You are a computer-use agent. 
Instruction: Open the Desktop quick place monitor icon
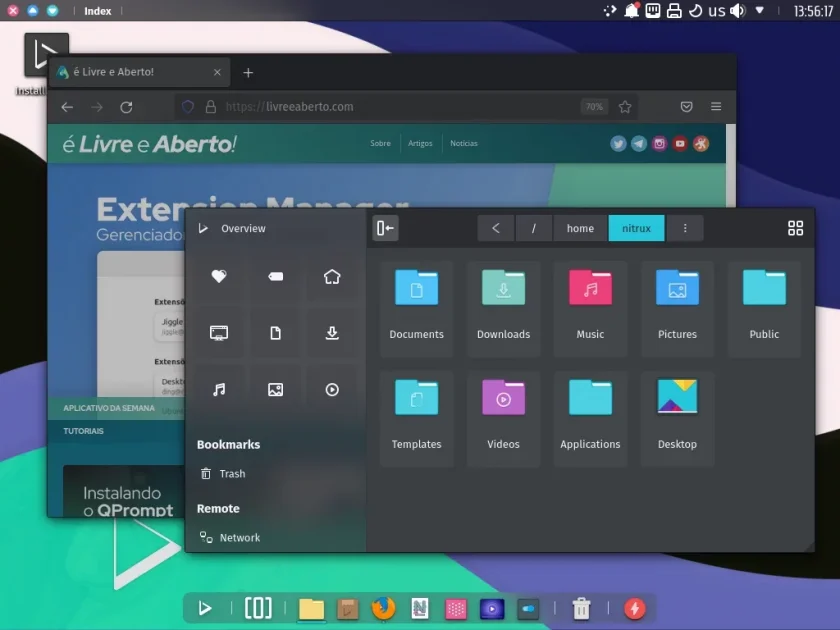click(219, 333)
